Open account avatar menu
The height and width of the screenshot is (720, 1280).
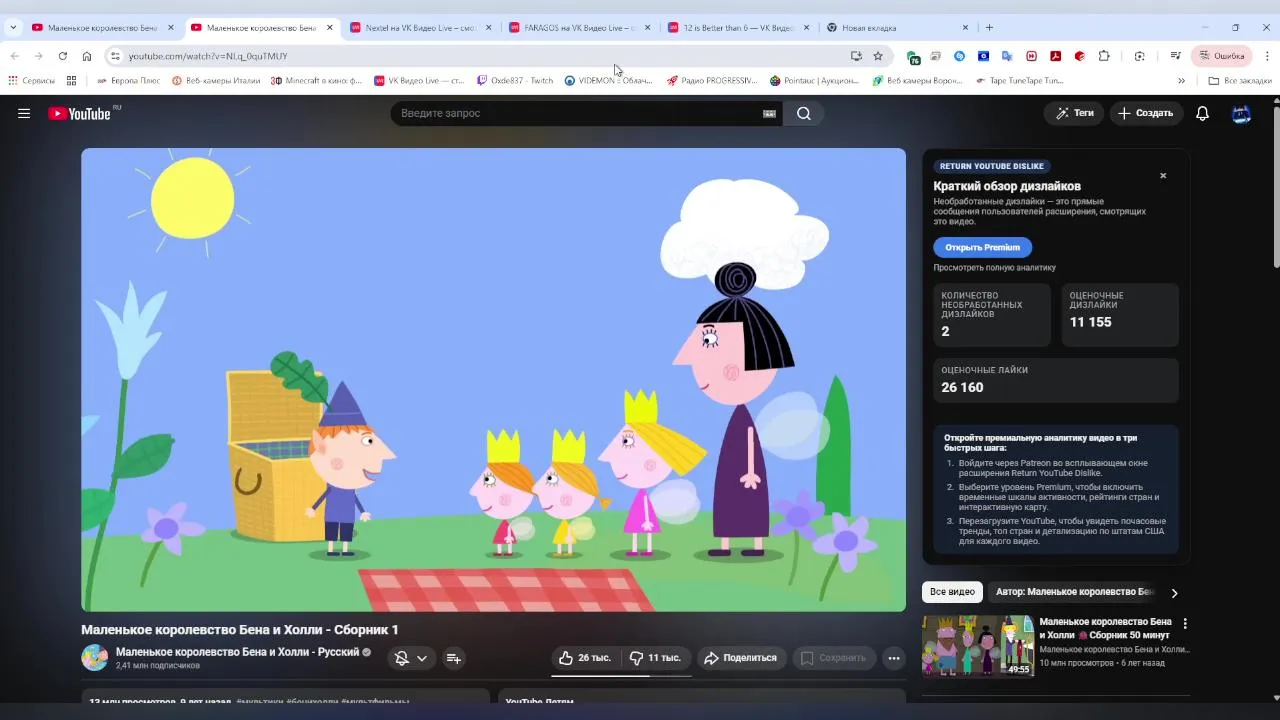tap(1241, 113)
